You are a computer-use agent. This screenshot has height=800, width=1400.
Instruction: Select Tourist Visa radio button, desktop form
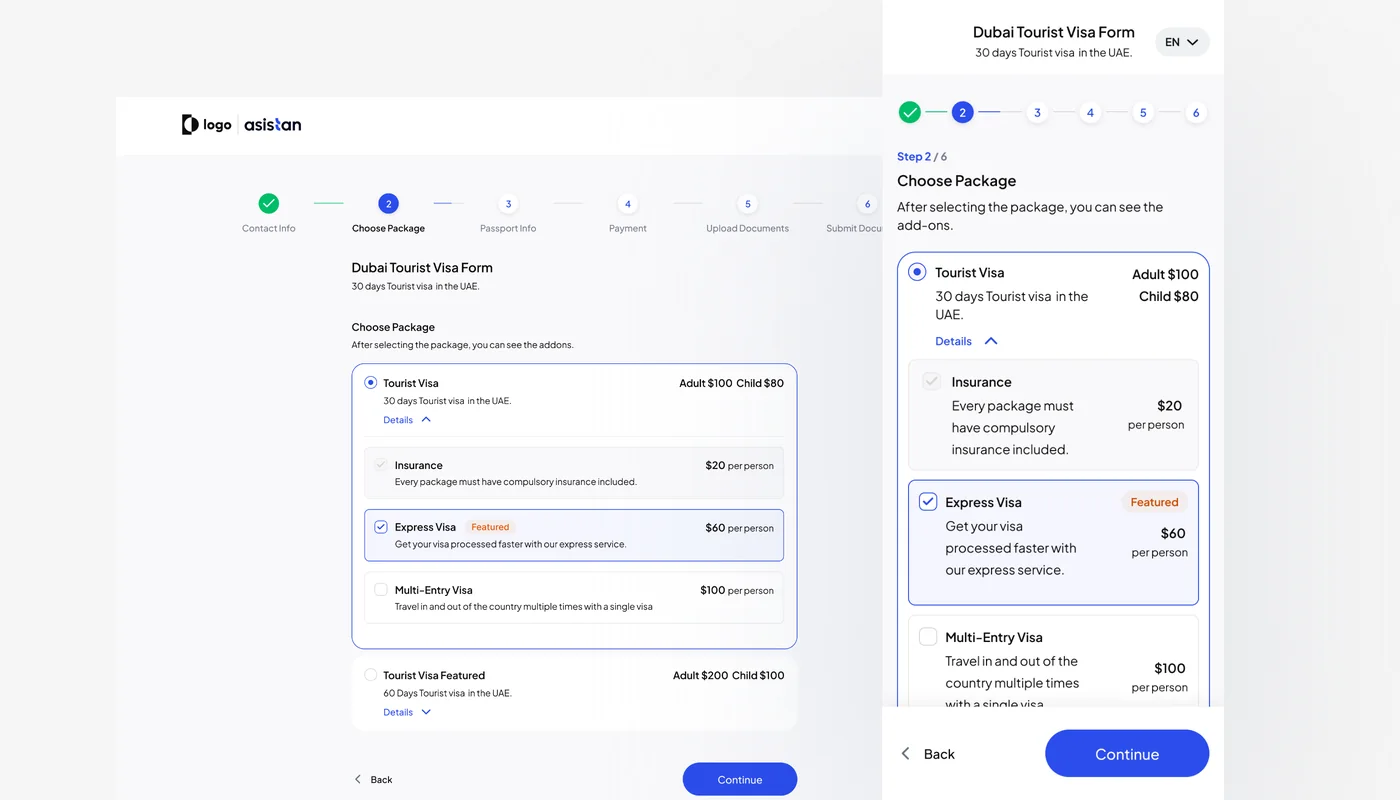pos(371,383)
